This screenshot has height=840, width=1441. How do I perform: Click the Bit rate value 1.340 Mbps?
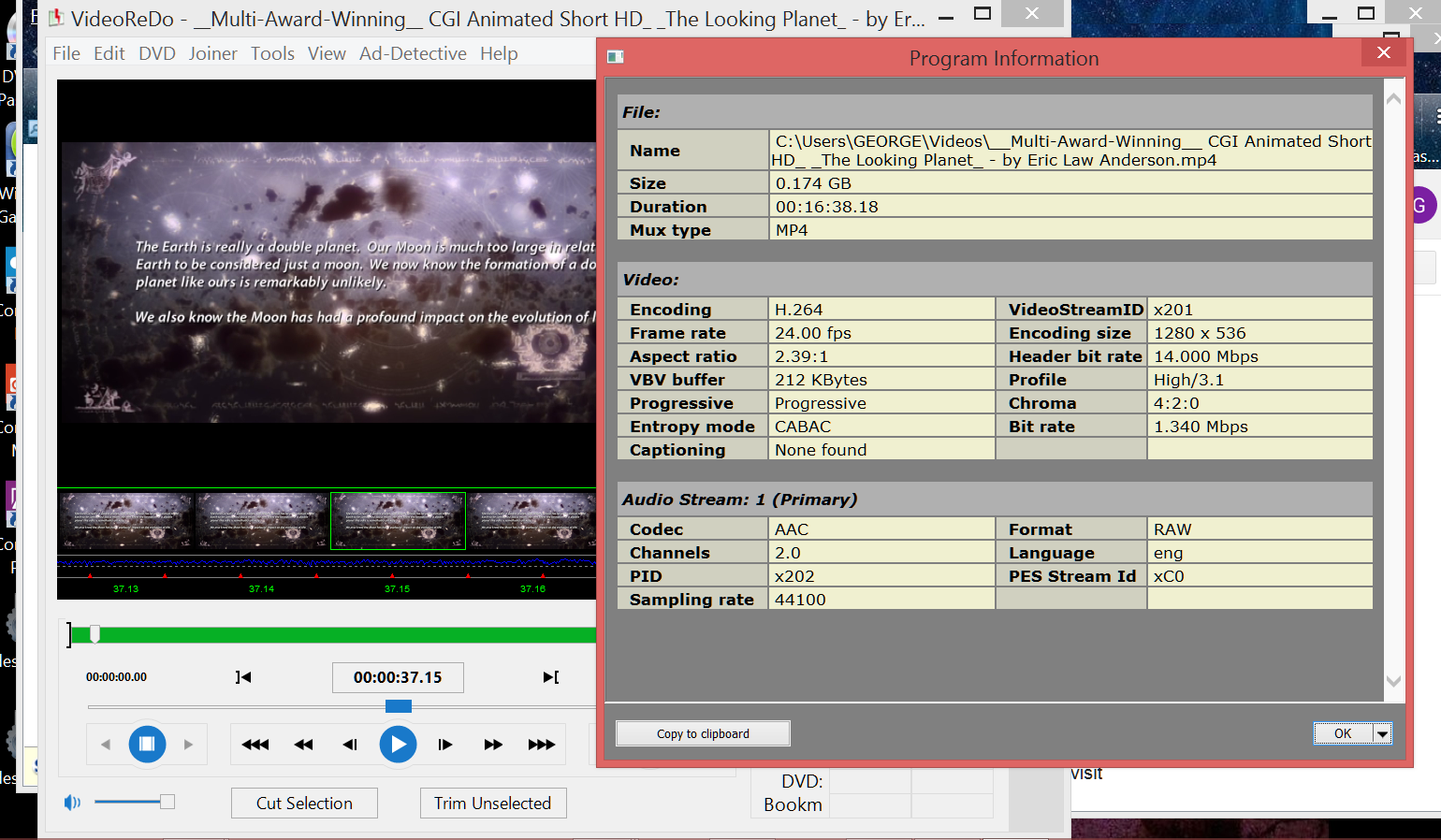click(1259, 427)
